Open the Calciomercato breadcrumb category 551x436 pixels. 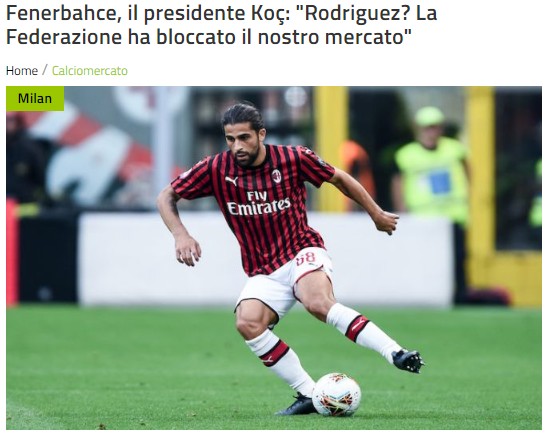coord(90,71)
